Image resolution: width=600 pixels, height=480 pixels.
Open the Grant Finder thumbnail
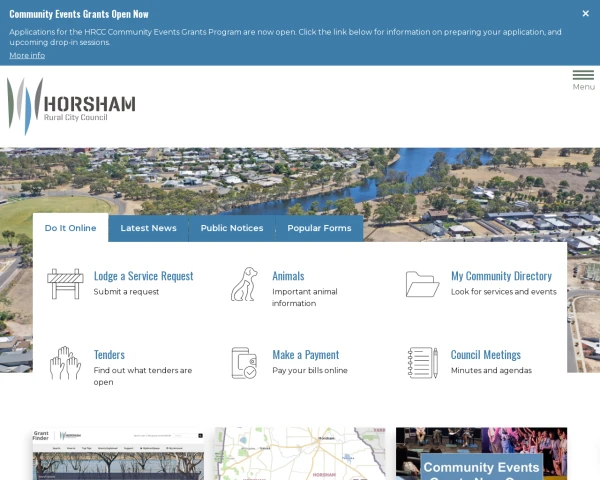118,454
